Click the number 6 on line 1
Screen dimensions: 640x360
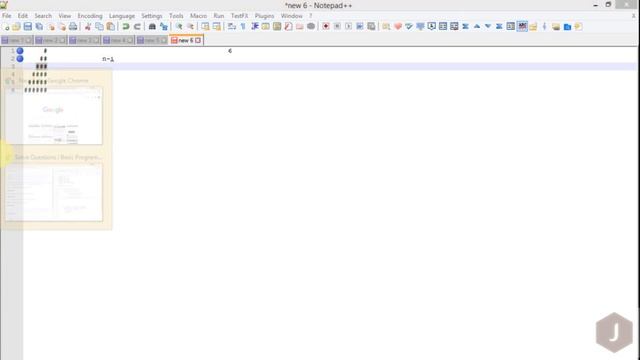[230, 51]
